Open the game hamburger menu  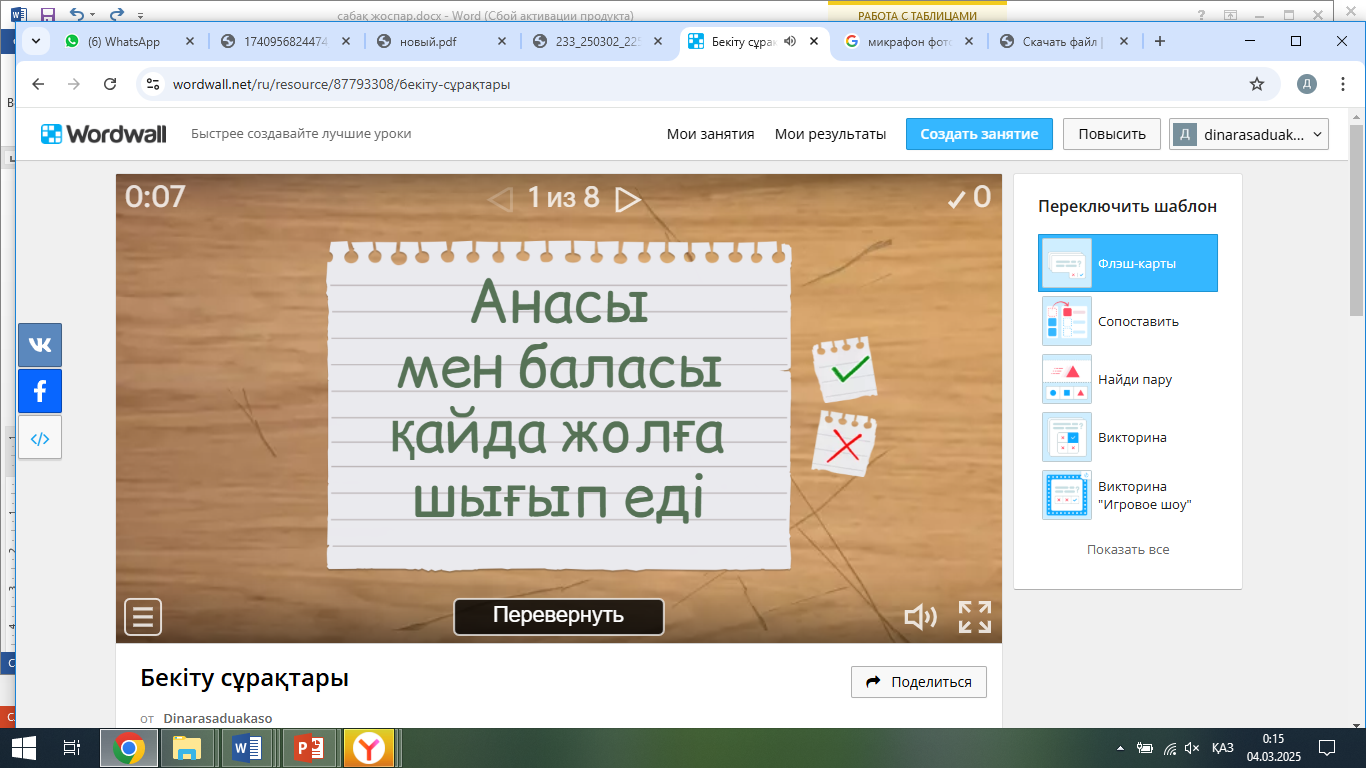pos(143,617)
